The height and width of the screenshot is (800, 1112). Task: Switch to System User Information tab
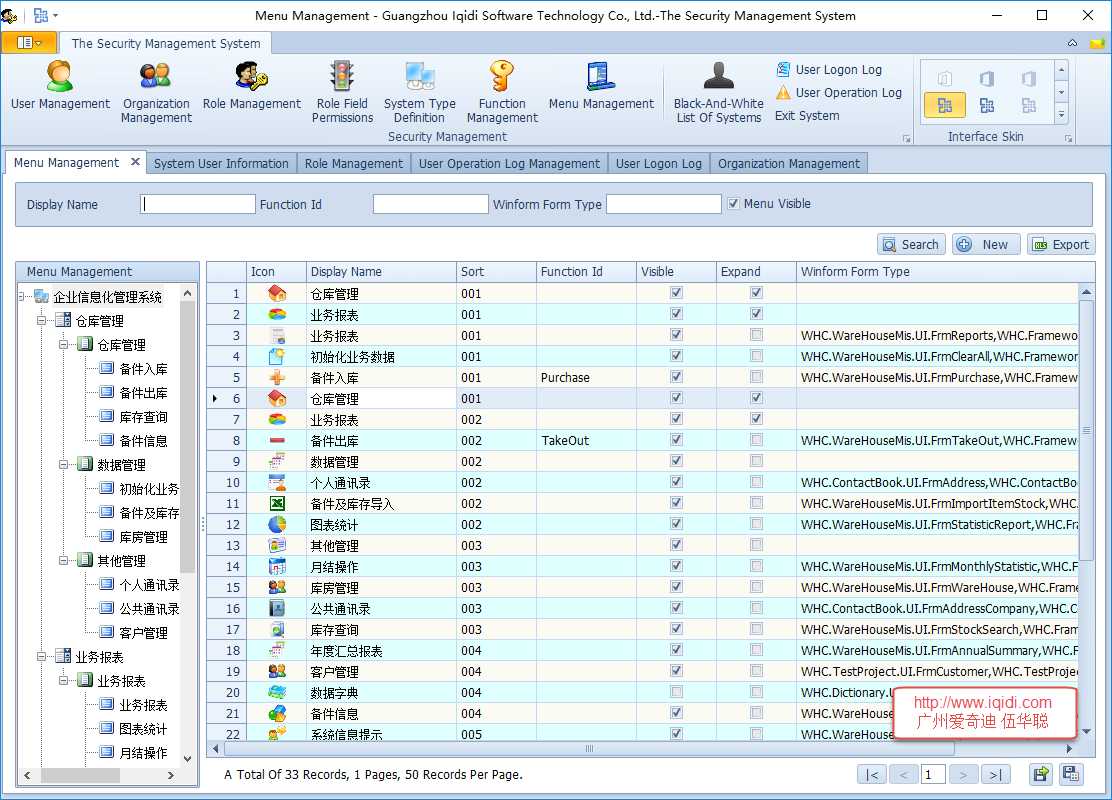[221, 164]
